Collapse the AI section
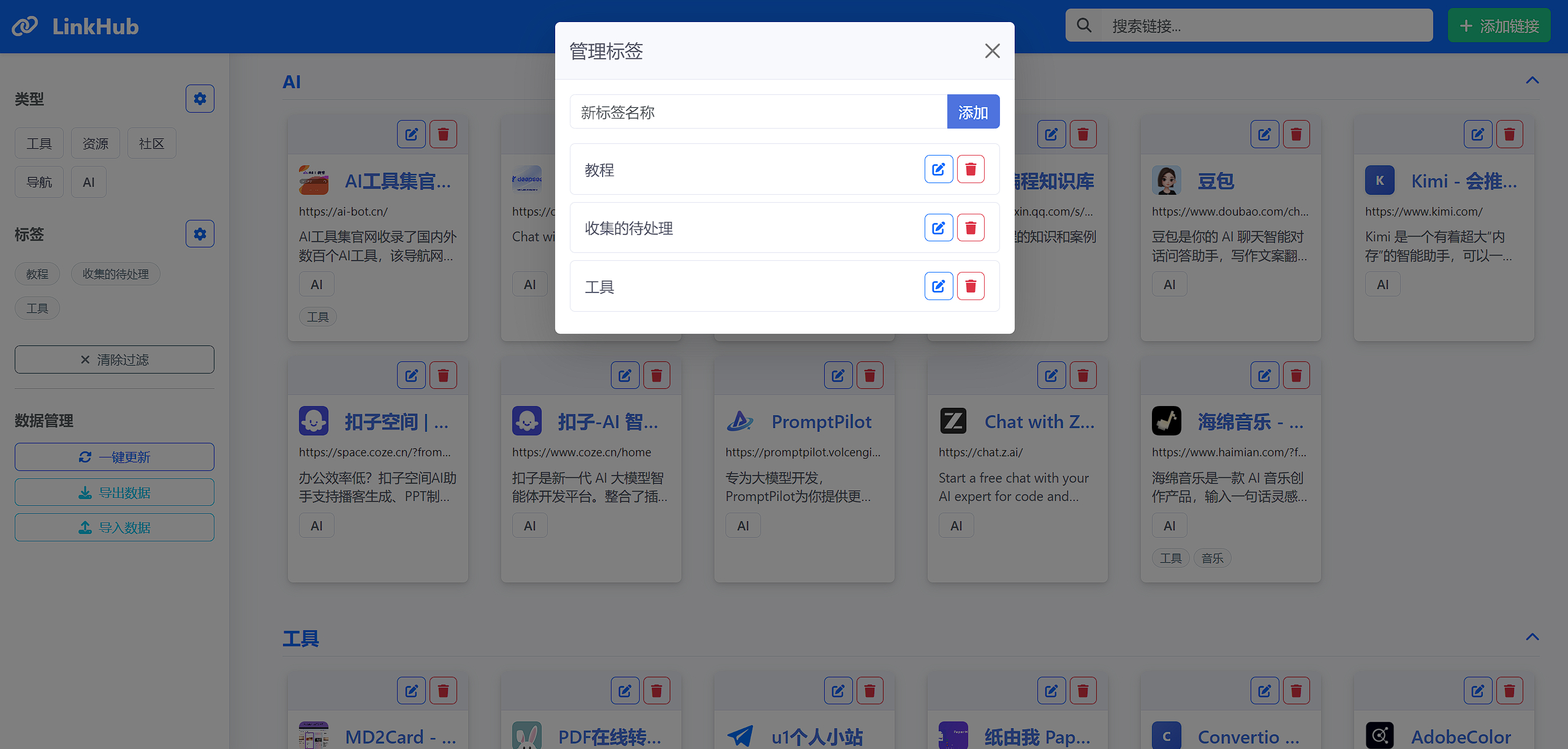This screenshot has height=749, width=1568. pos(1532,81)
